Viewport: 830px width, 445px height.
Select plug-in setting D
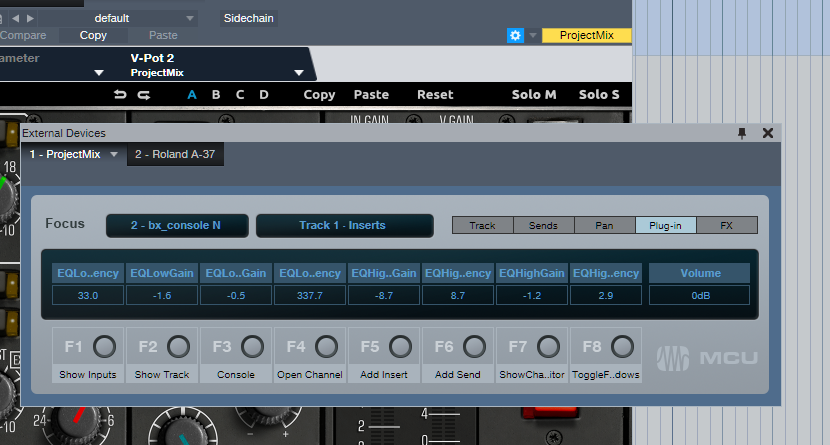264,95
